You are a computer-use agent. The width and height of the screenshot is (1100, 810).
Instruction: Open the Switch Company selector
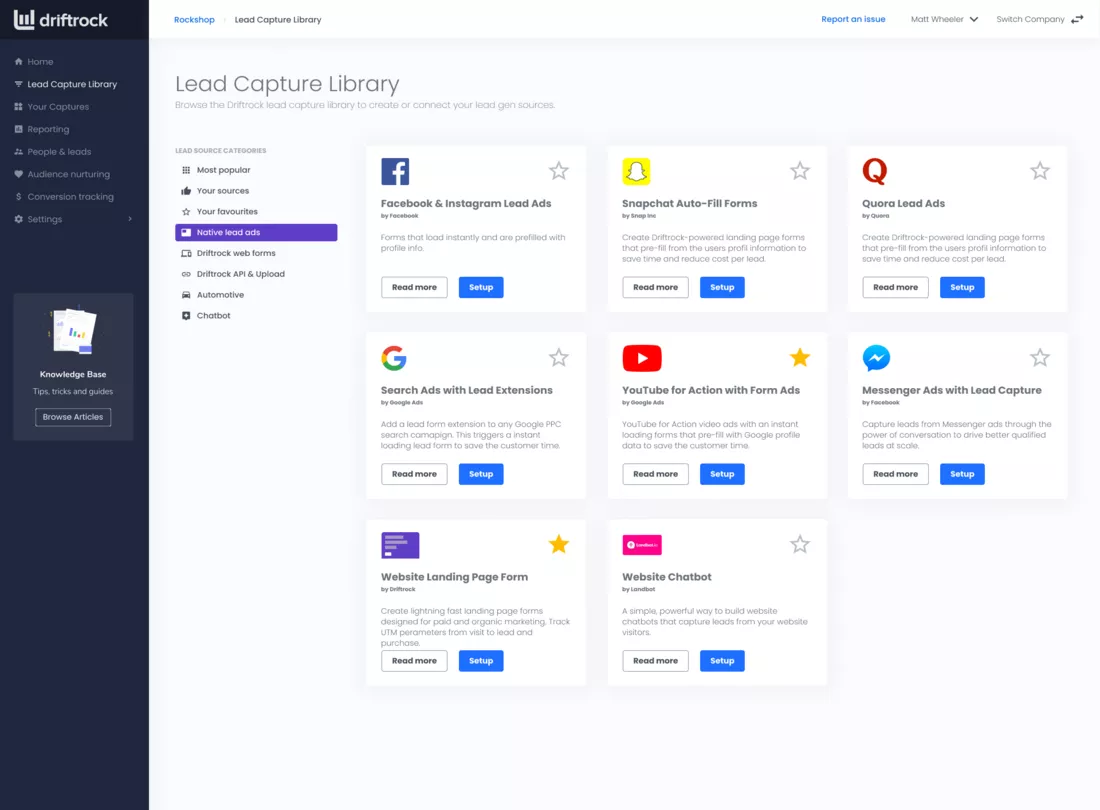pos(1040,20)
